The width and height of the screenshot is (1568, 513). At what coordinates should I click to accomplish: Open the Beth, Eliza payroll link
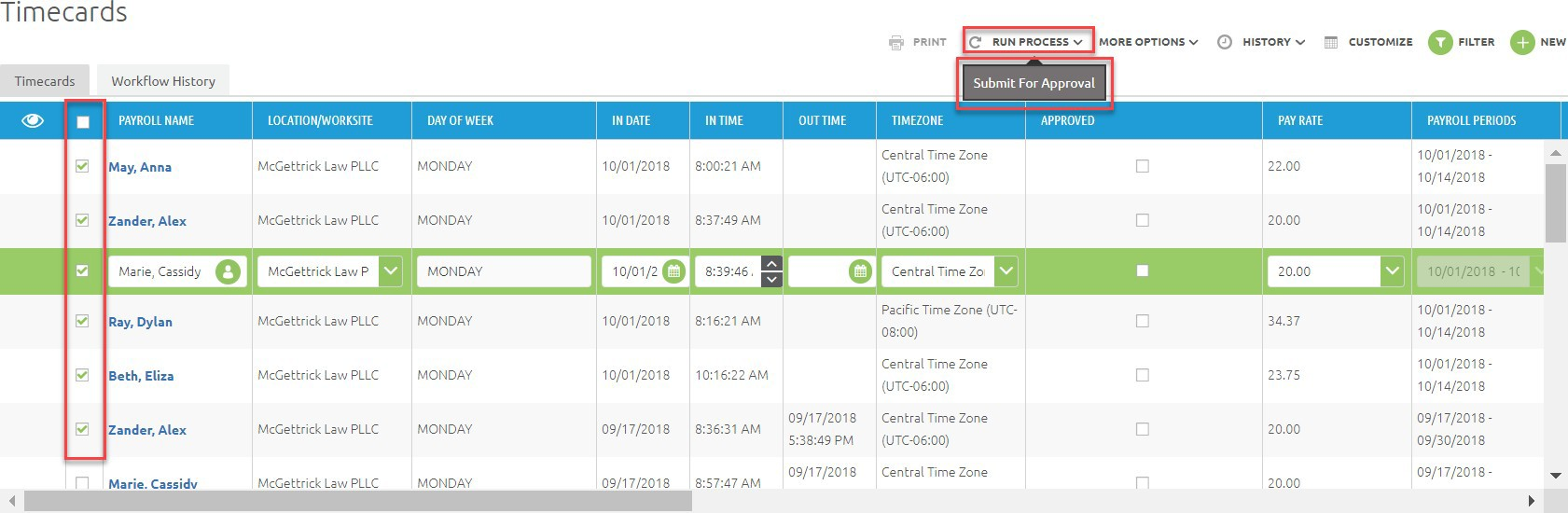pyautogui.click(x=141, y=376)
